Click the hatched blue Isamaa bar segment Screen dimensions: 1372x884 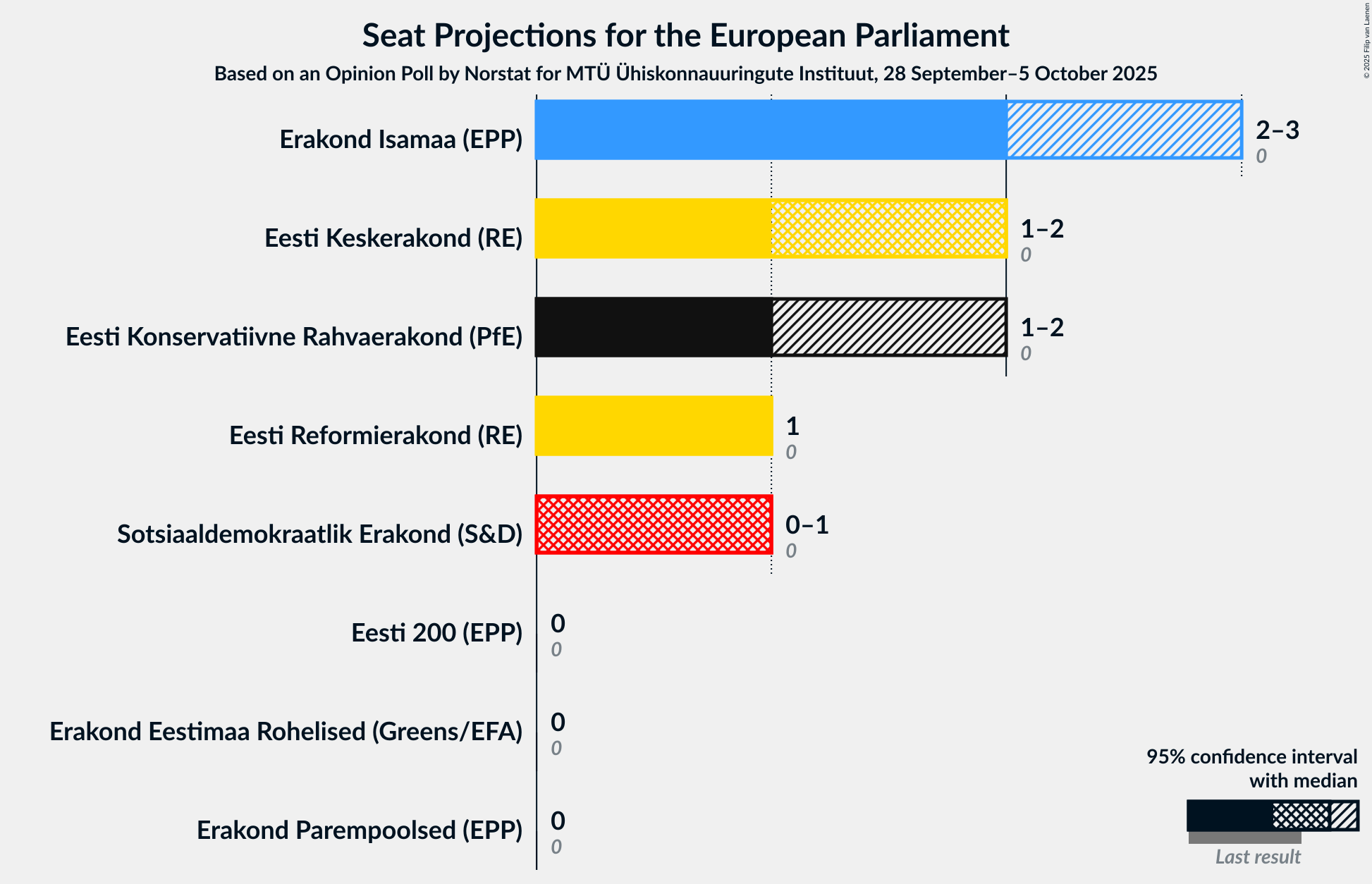point(1124,130)
